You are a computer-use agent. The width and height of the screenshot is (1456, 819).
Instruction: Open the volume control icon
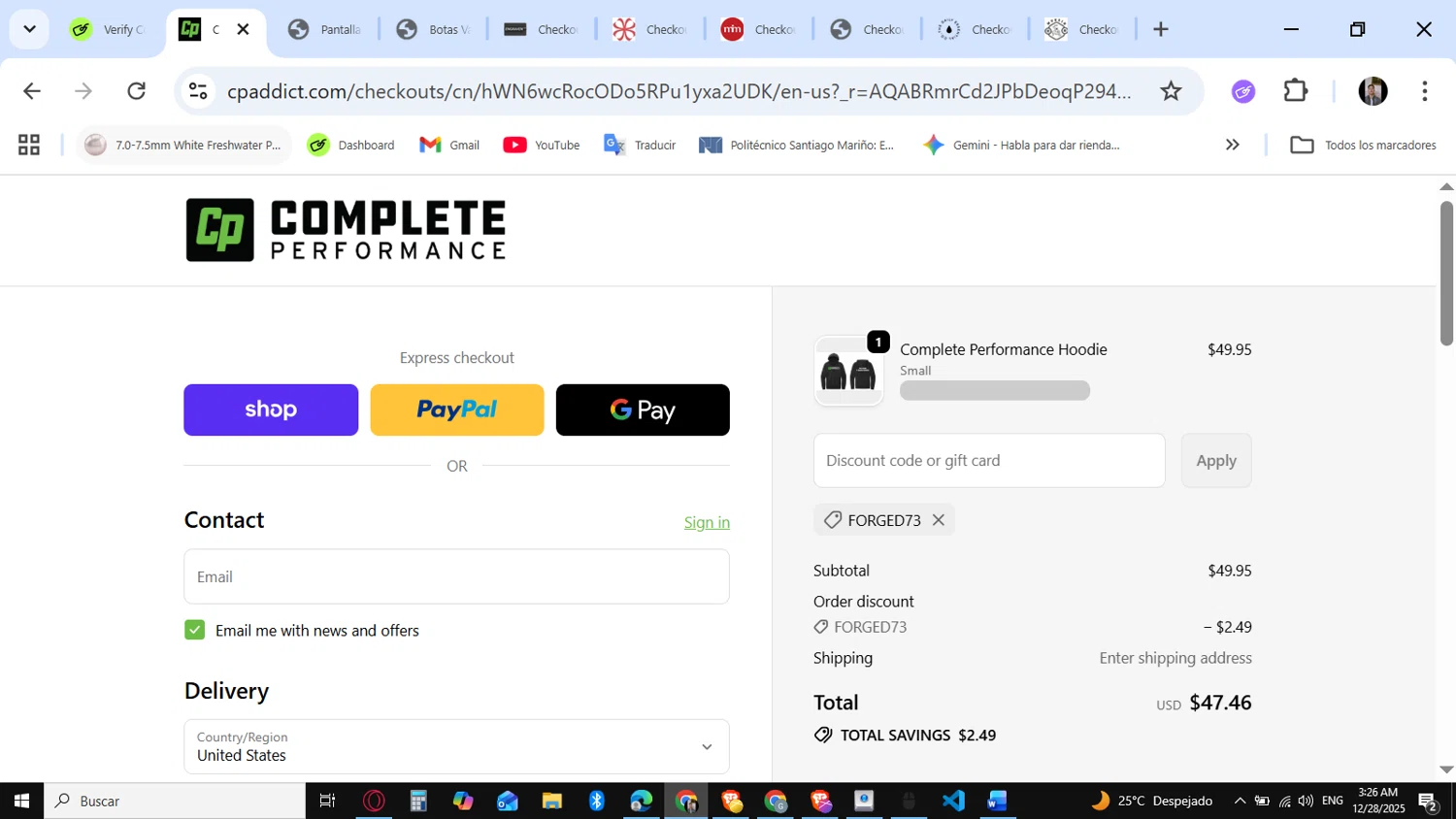tap(1306, 801)
